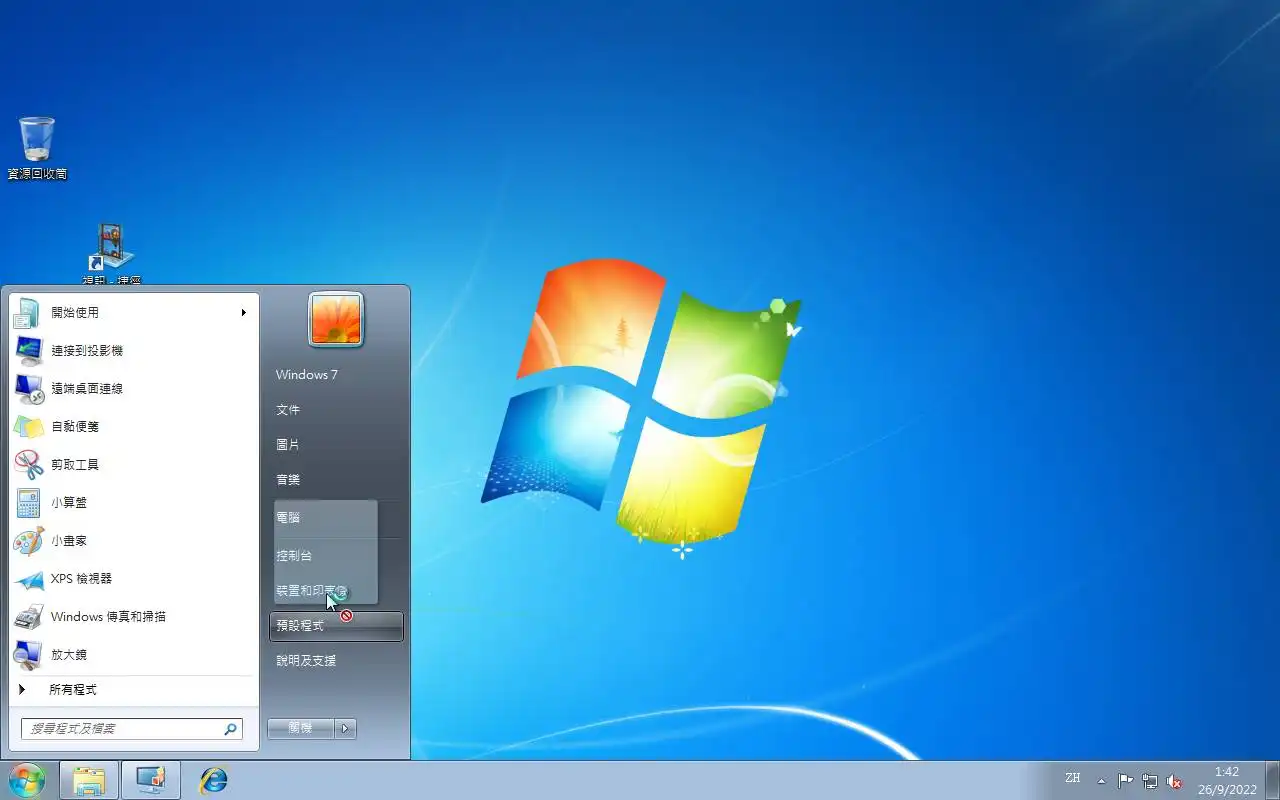Click the muted volume tray icon

[x=1174, y=781]
